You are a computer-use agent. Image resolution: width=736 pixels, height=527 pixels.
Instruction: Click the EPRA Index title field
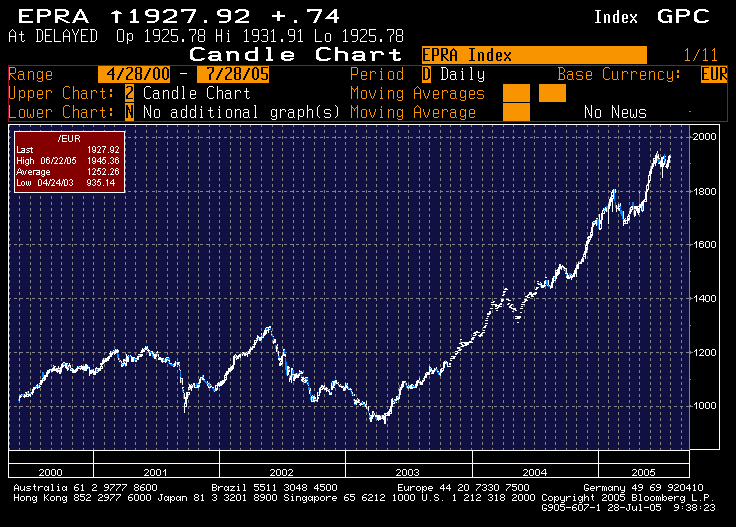[x=534, y=55]
